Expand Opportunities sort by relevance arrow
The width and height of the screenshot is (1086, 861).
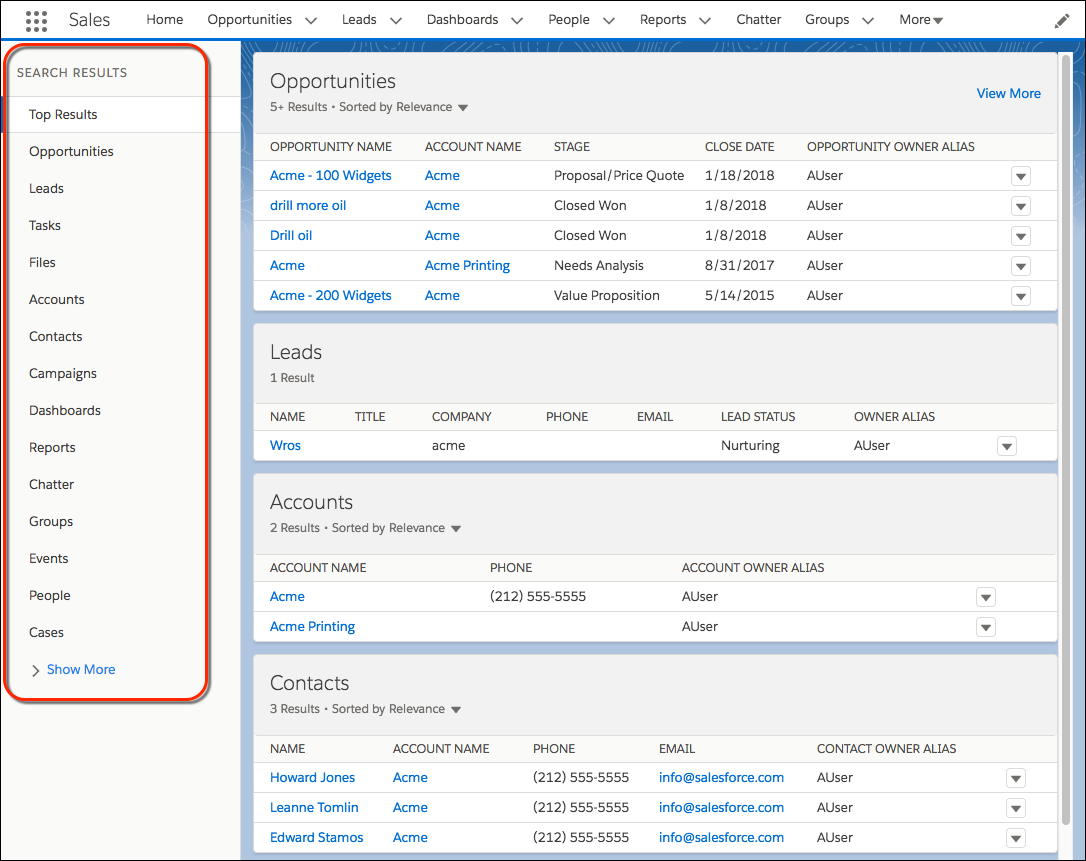(x=463, y=107)
